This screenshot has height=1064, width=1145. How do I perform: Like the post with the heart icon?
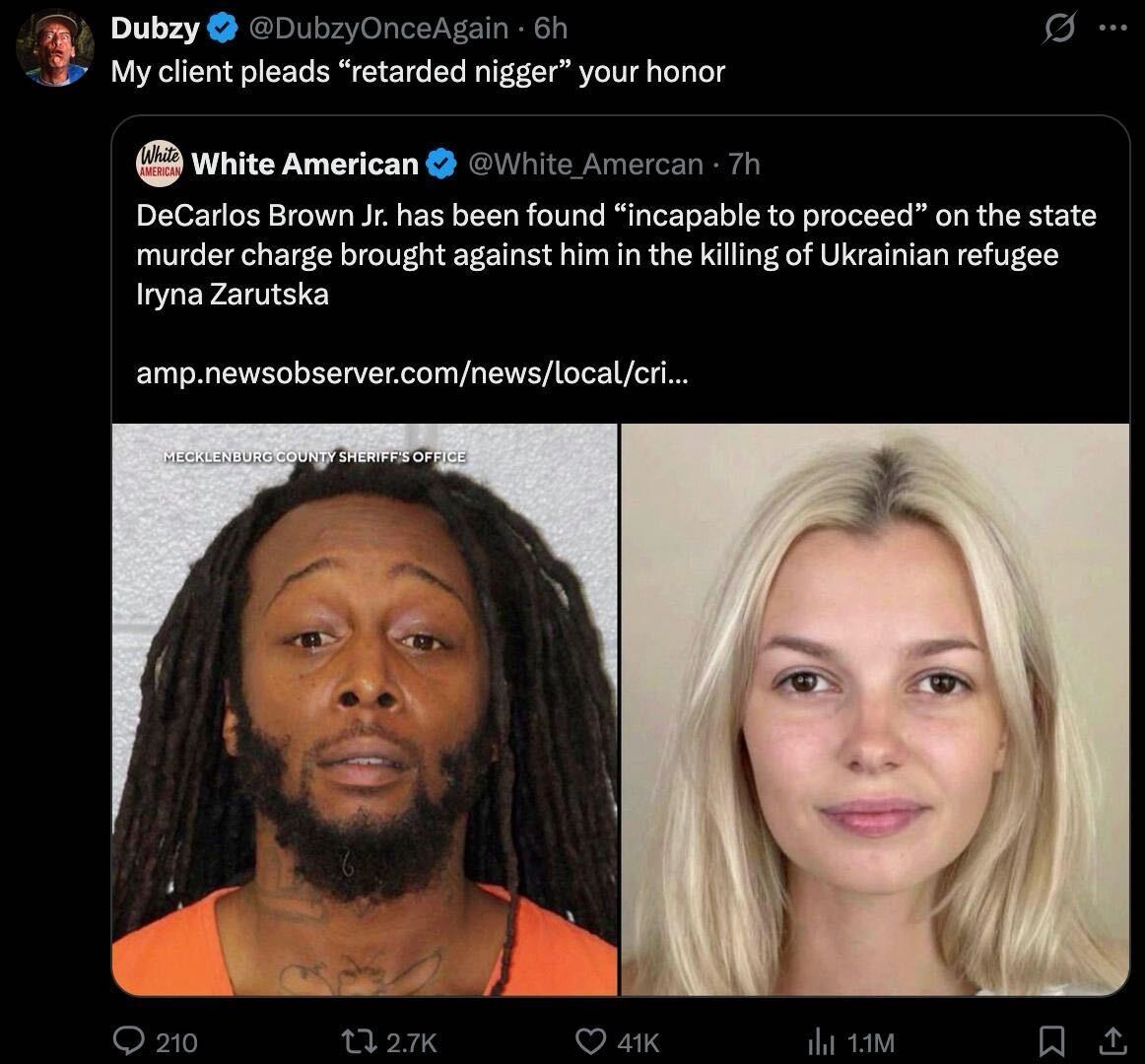590,1041
